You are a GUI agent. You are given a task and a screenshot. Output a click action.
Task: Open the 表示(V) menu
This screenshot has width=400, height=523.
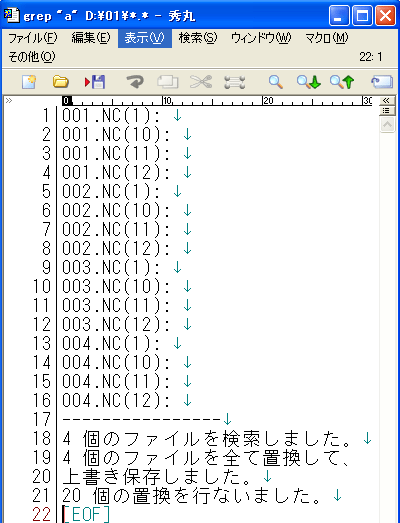pos(145,38)
